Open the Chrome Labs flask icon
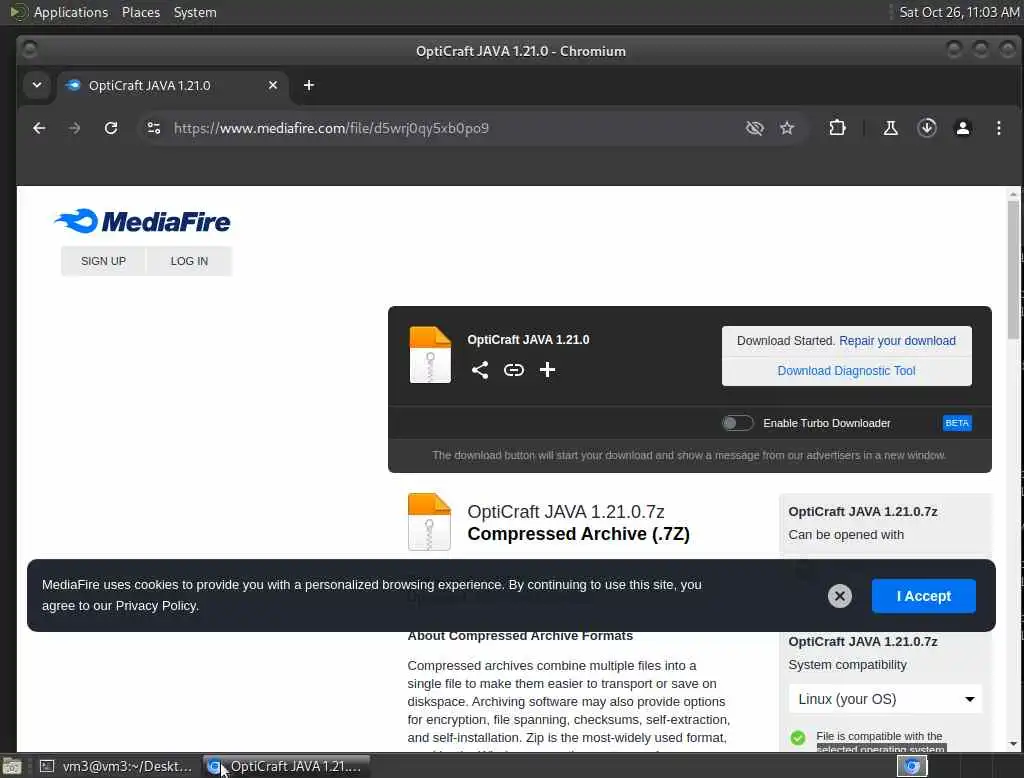The height and width of the screenshot is (778, 1024). [890, 128]
